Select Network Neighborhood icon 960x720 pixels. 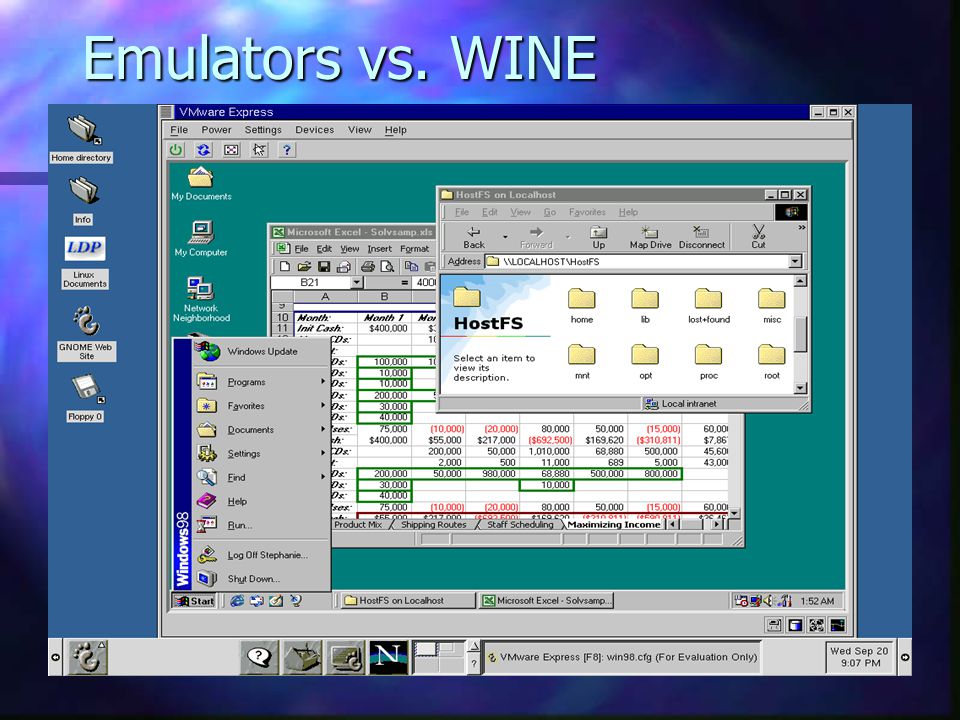pyautogui.click(x=201, y=299)
